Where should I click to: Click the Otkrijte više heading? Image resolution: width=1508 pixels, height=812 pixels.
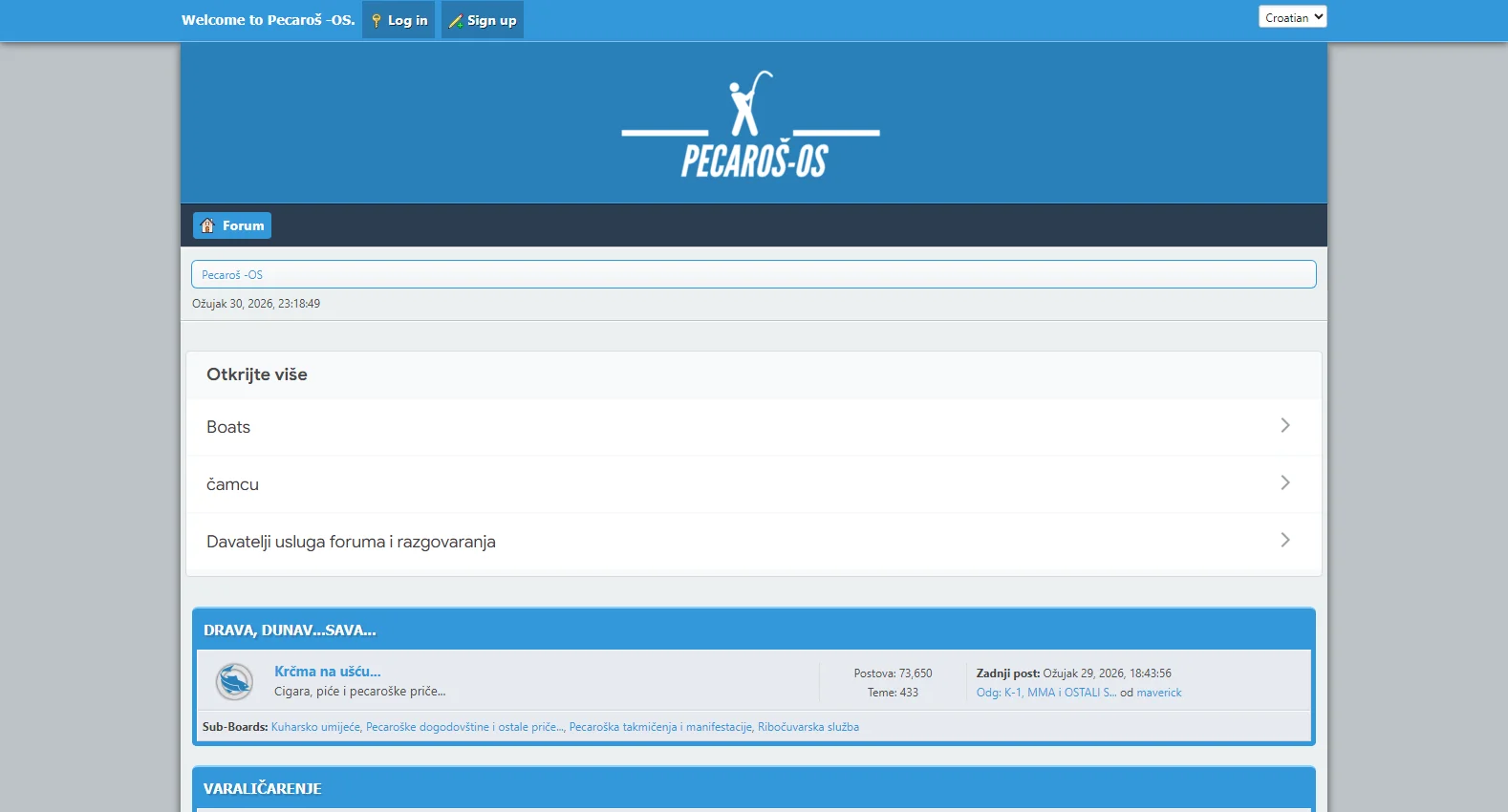click(x=257, y=374)
